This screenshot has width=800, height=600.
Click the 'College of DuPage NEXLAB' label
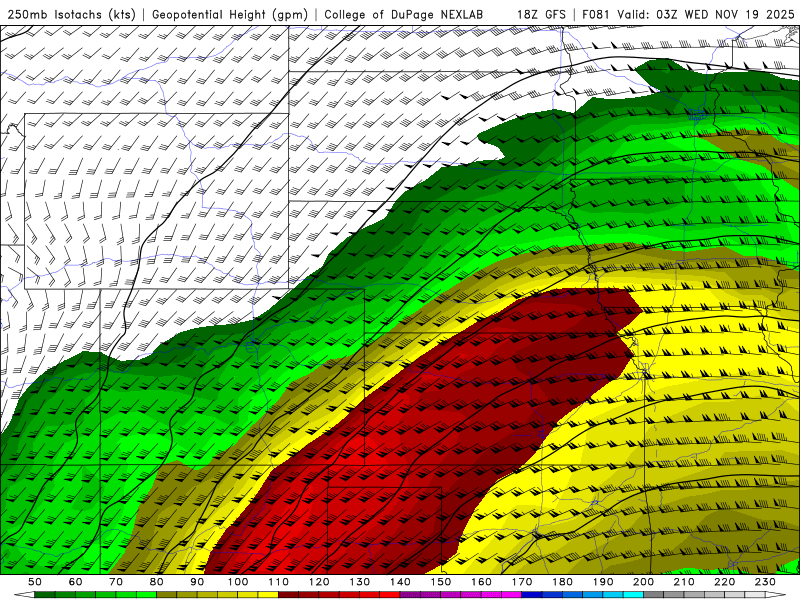tap(404, 14)
